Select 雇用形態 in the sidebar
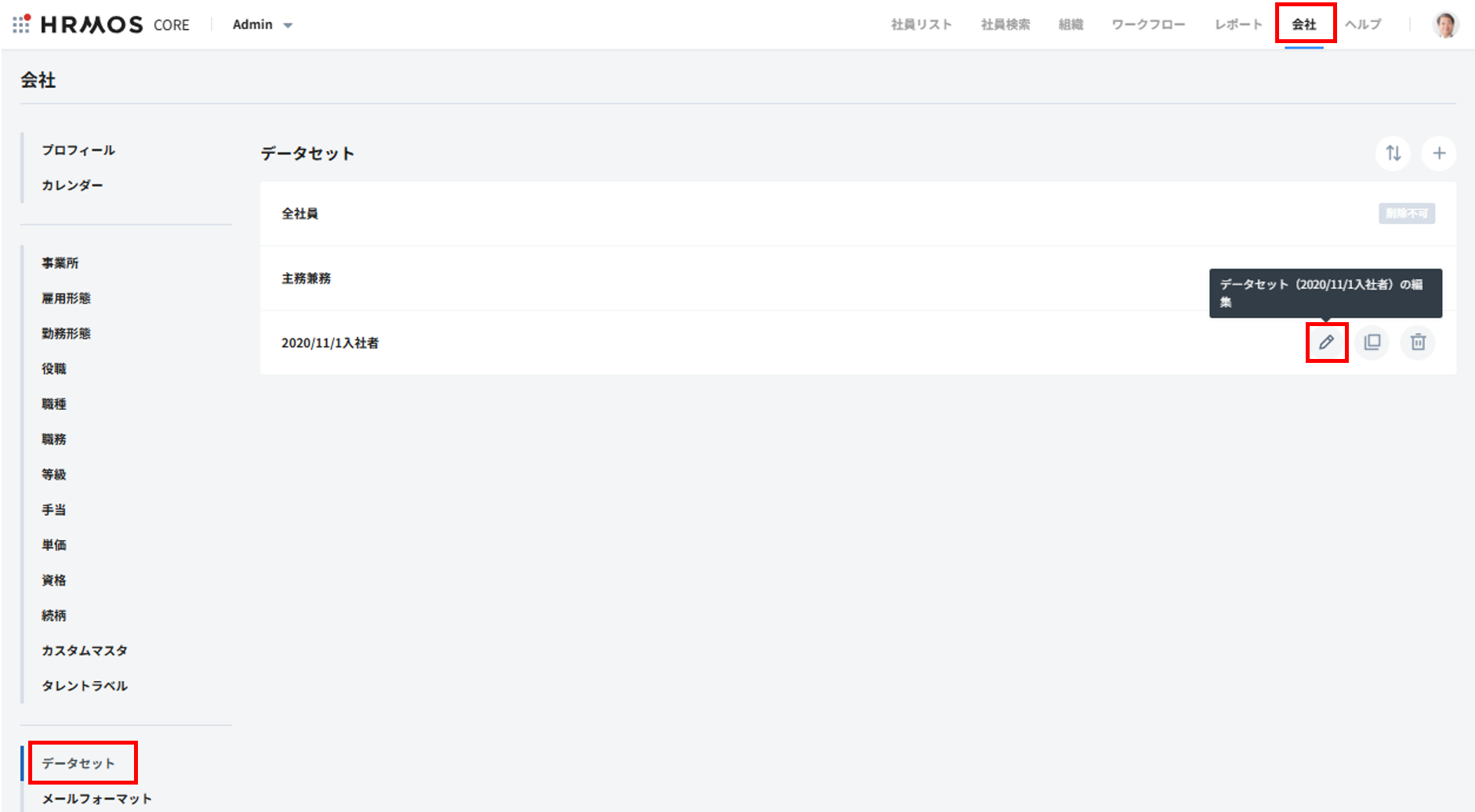 point(66,299)
